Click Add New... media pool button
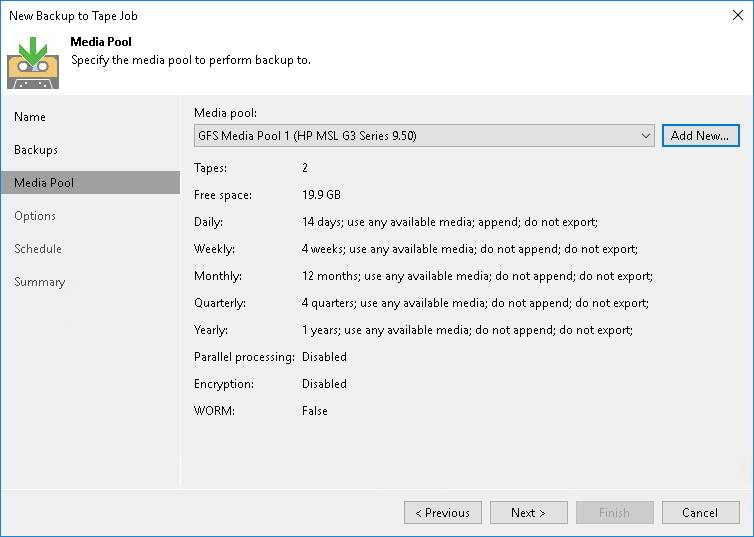Image resolution: width=754 pixels, height=537 pixels. (x=701, y=136)
